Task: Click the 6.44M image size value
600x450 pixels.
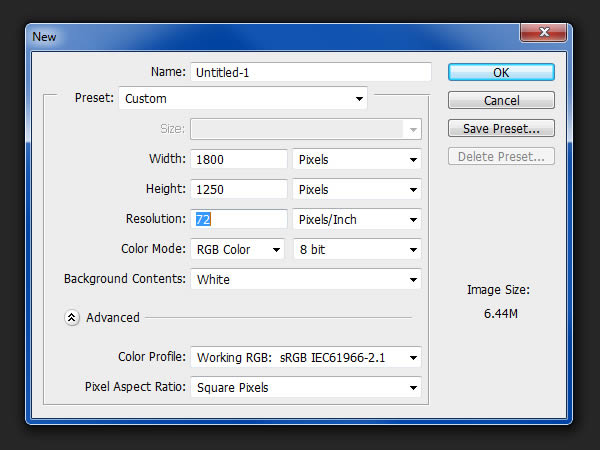Action: coord(501,314)
